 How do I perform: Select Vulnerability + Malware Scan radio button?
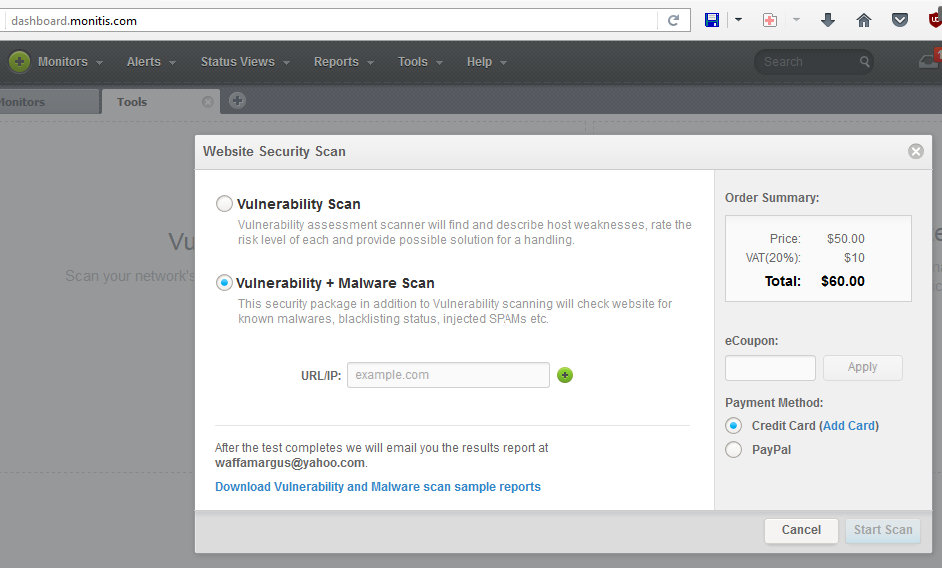[225, 283]
